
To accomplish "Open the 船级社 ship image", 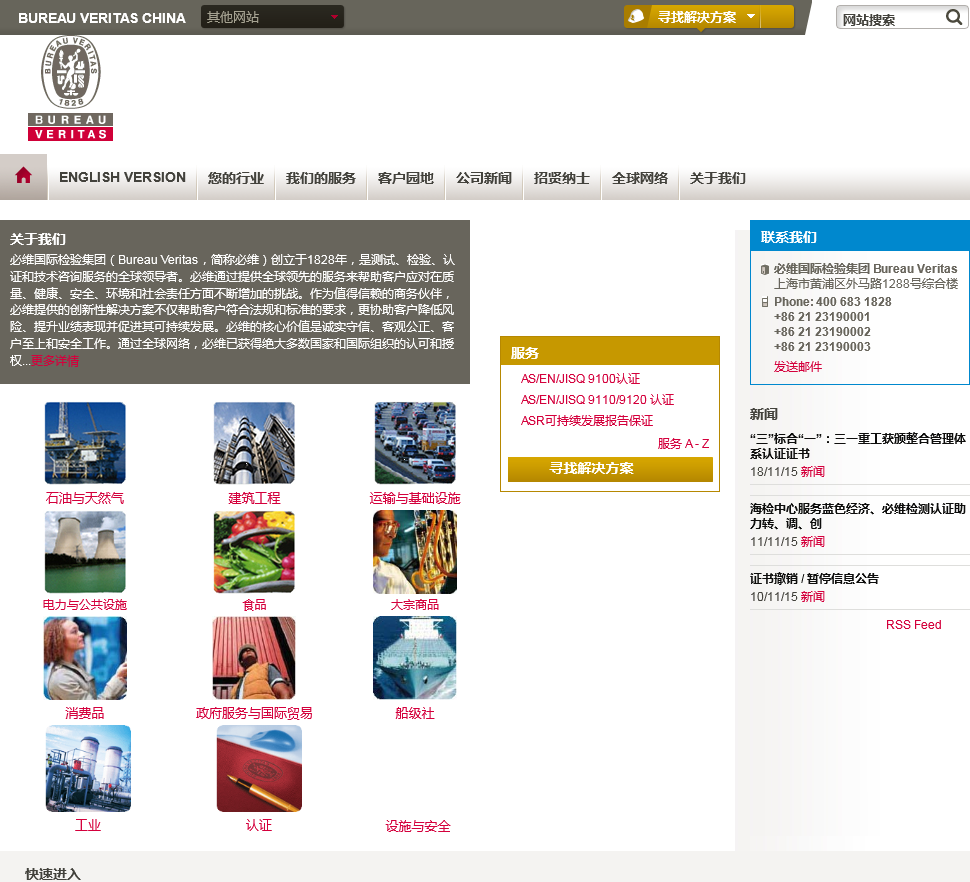I will tap(415, 658).
